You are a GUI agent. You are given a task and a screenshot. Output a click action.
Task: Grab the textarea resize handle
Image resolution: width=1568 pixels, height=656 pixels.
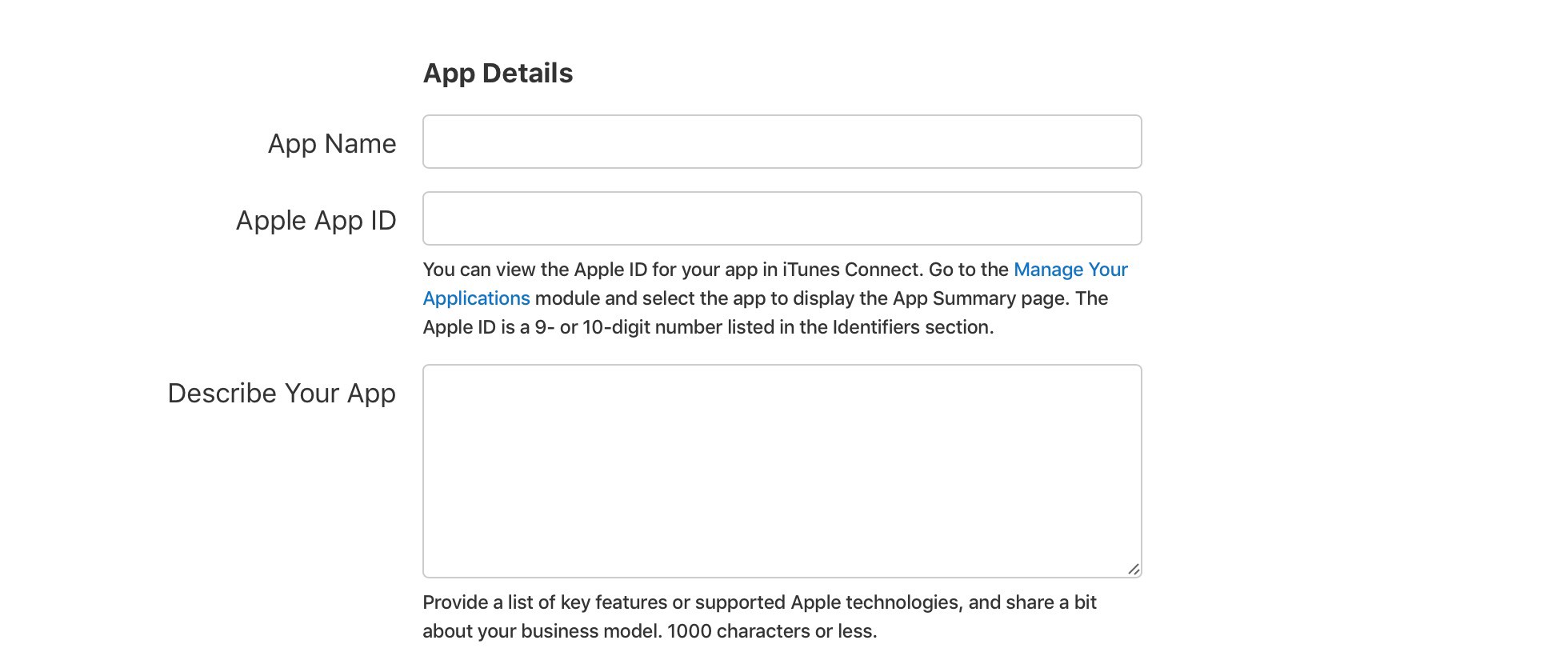point(1133,569)
